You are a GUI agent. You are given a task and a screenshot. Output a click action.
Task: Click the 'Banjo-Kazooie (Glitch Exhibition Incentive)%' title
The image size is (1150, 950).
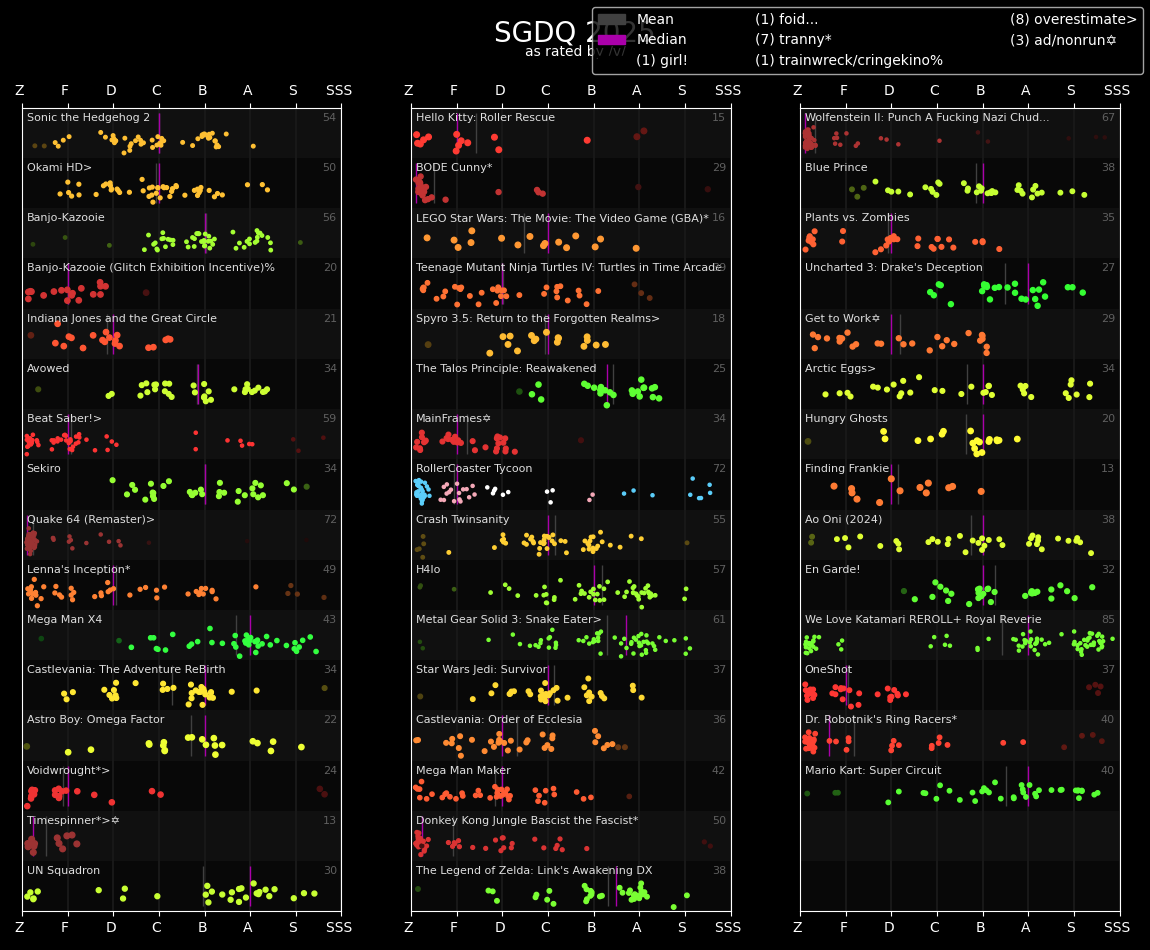coord(150,267)
